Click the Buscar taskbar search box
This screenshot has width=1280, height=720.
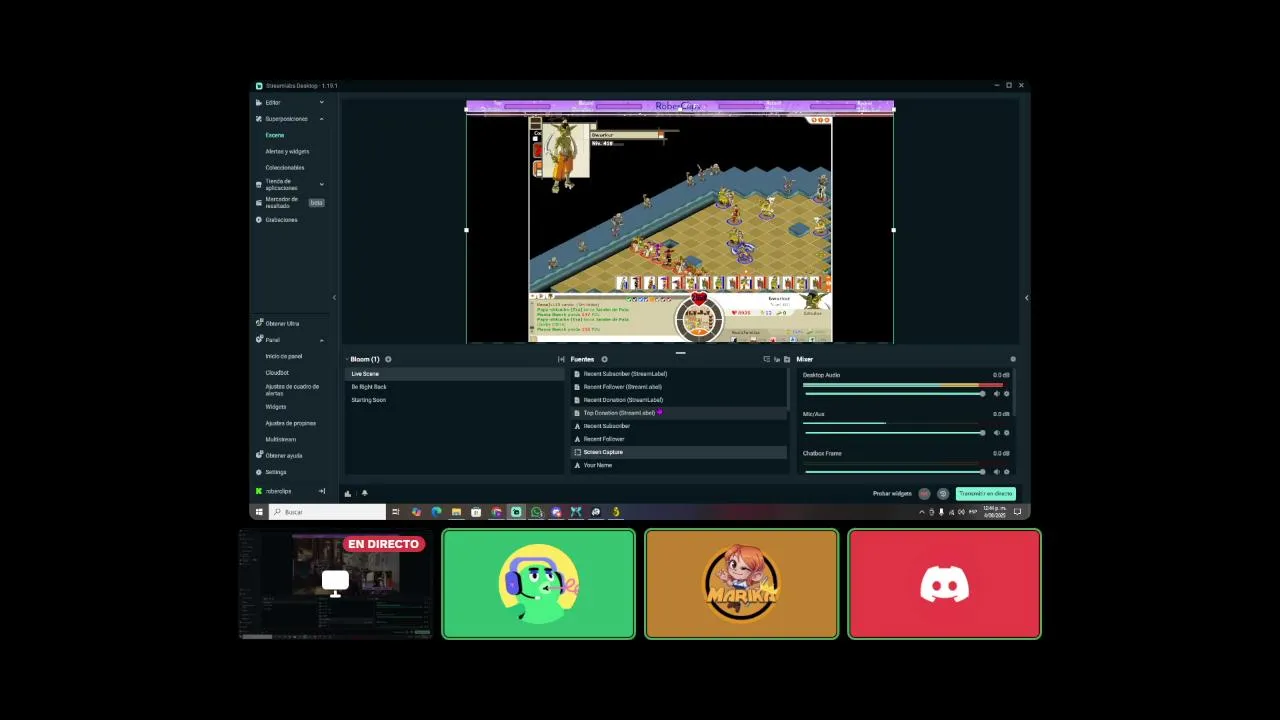327,512
